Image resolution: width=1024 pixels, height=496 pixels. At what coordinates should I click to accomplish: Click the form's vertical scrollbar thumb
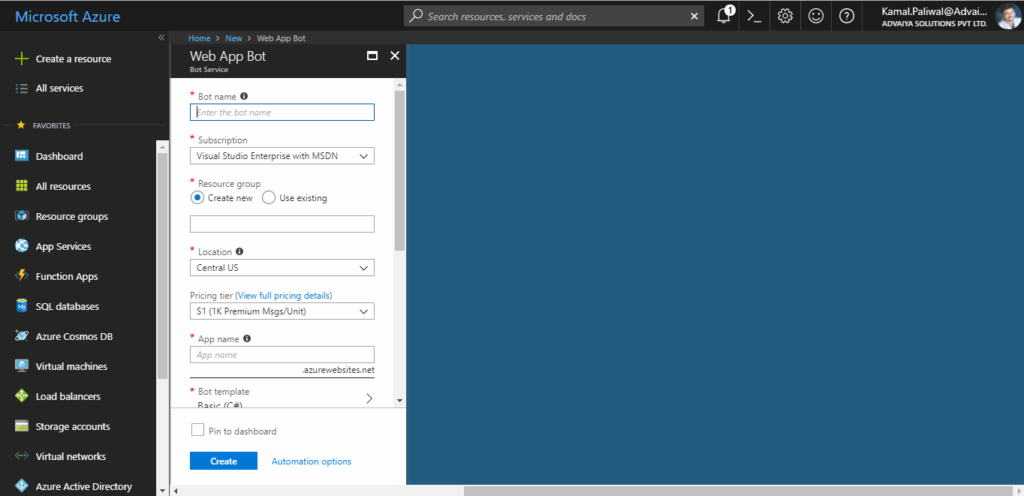(x=400, y=171)
